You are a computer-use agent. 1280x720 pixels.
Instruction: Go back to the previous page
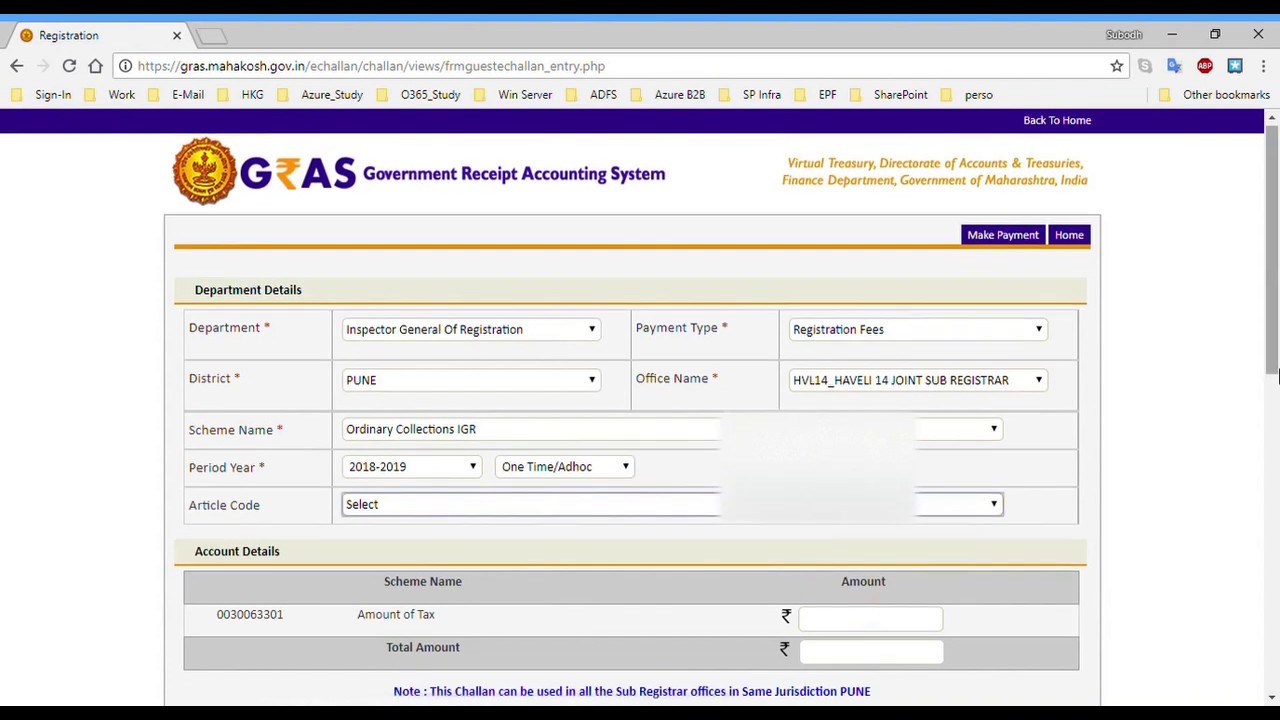(17, 66)
